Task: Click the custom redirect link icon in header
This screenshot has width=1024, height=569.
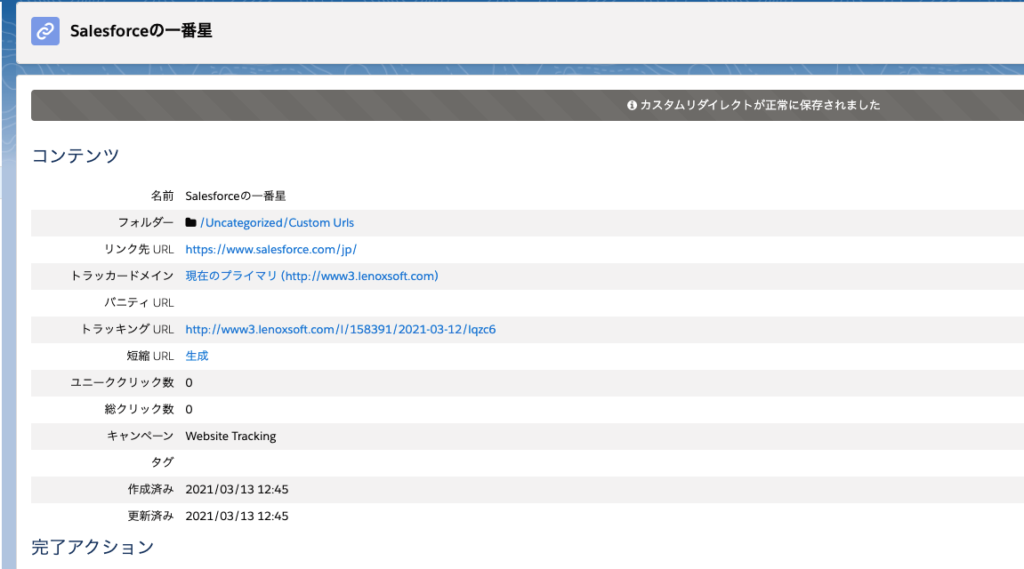Action: [x=45, y=31]
